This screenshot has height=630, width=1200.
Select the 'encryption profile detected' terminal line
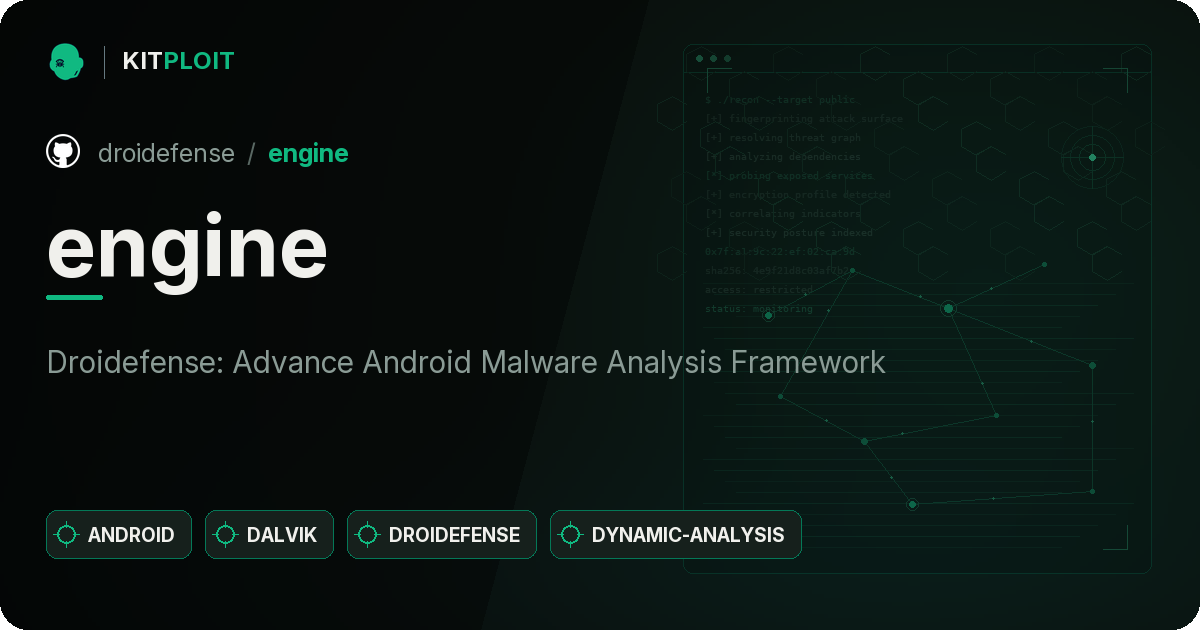[x=797, y=195]
